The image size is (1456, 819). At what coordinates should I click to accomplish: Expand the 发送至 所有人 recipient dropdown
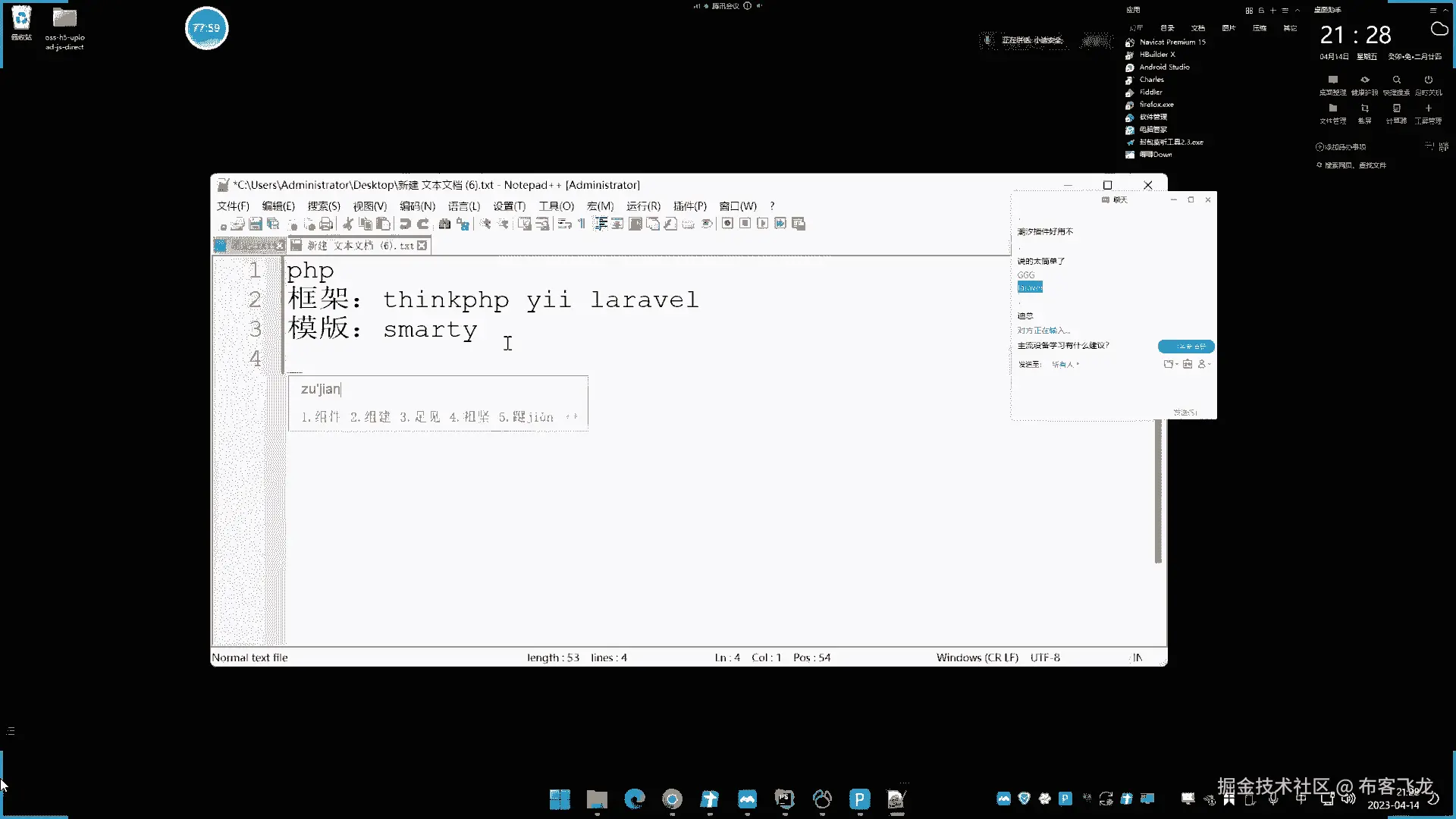coord(1066,365)
